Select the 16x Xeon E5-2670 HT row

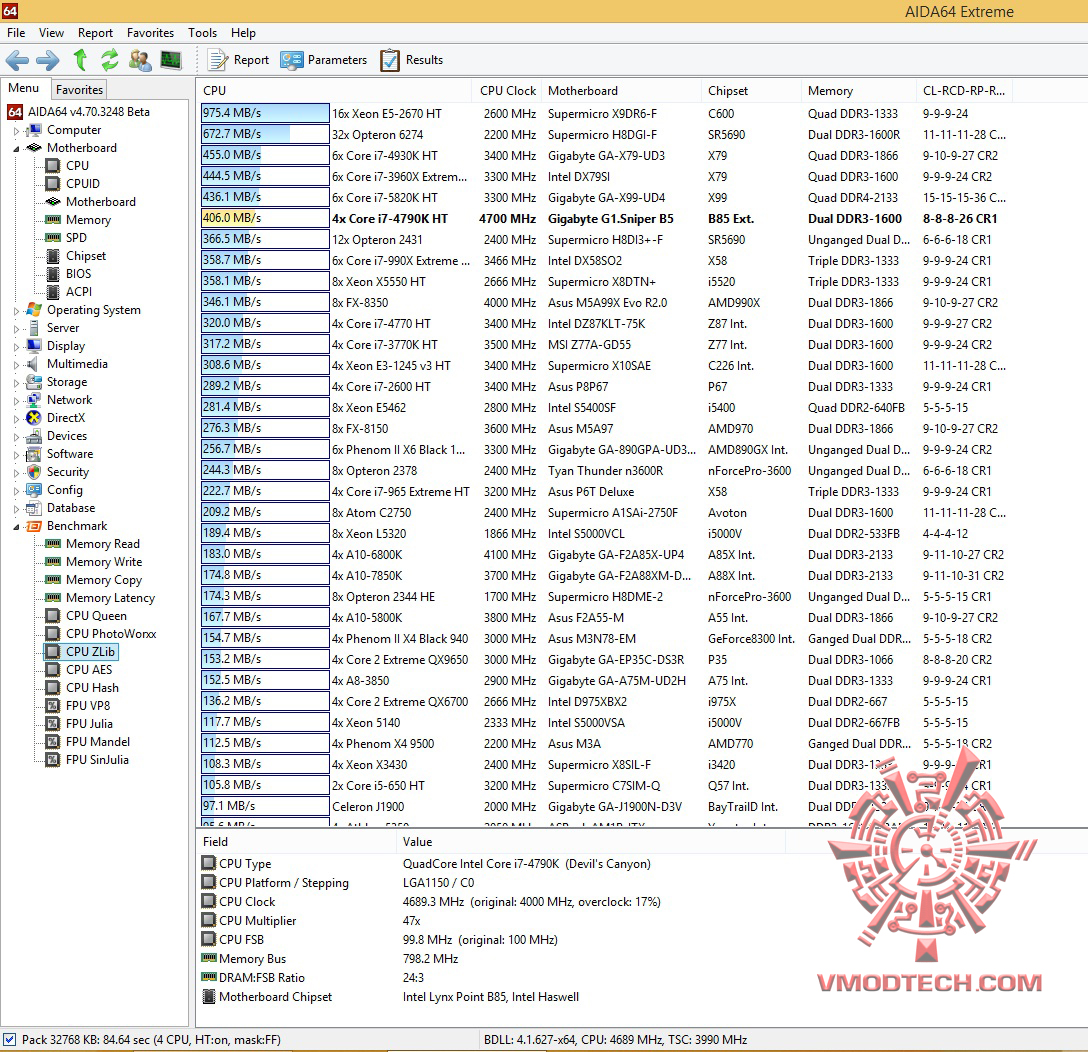pyautogui.click(x=604, y=114)
